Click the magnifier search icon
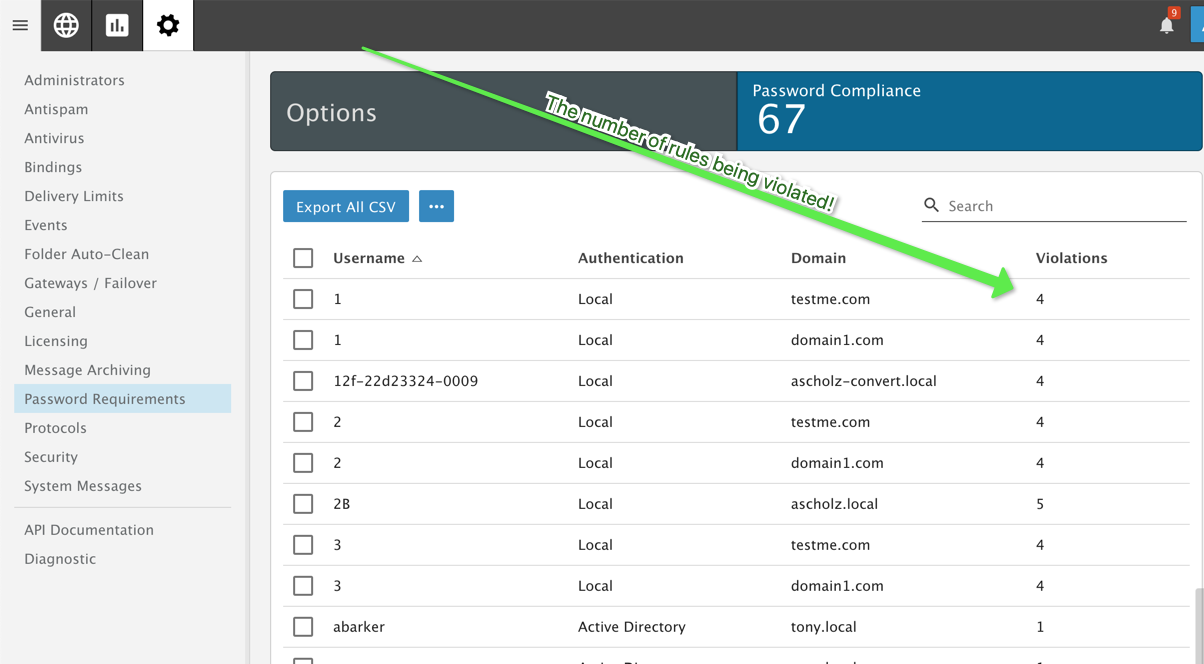Image resolution: width=1204 pixels, height=664 pixels. point(931,205)
